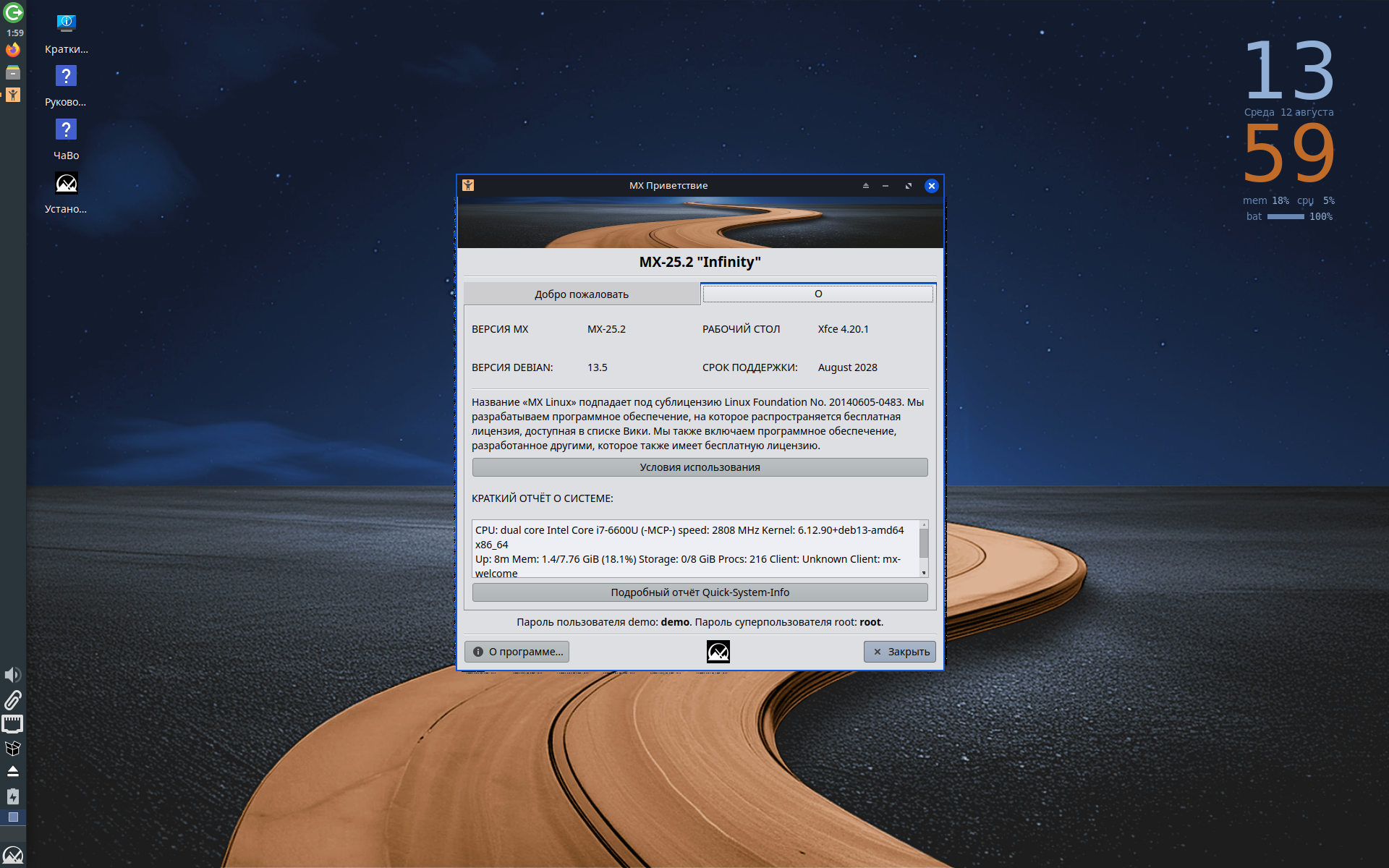Open the 'Руково...' manual desktop icon

pos(66,87)
